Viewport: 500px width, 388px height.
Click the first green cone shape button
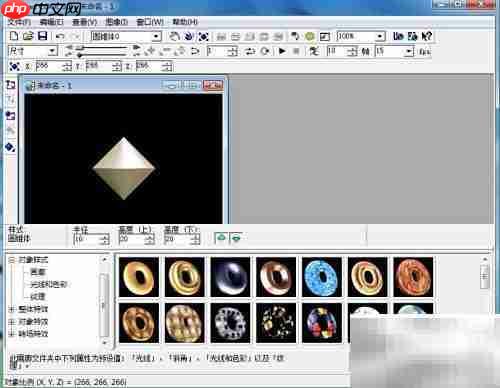[221, 238]
